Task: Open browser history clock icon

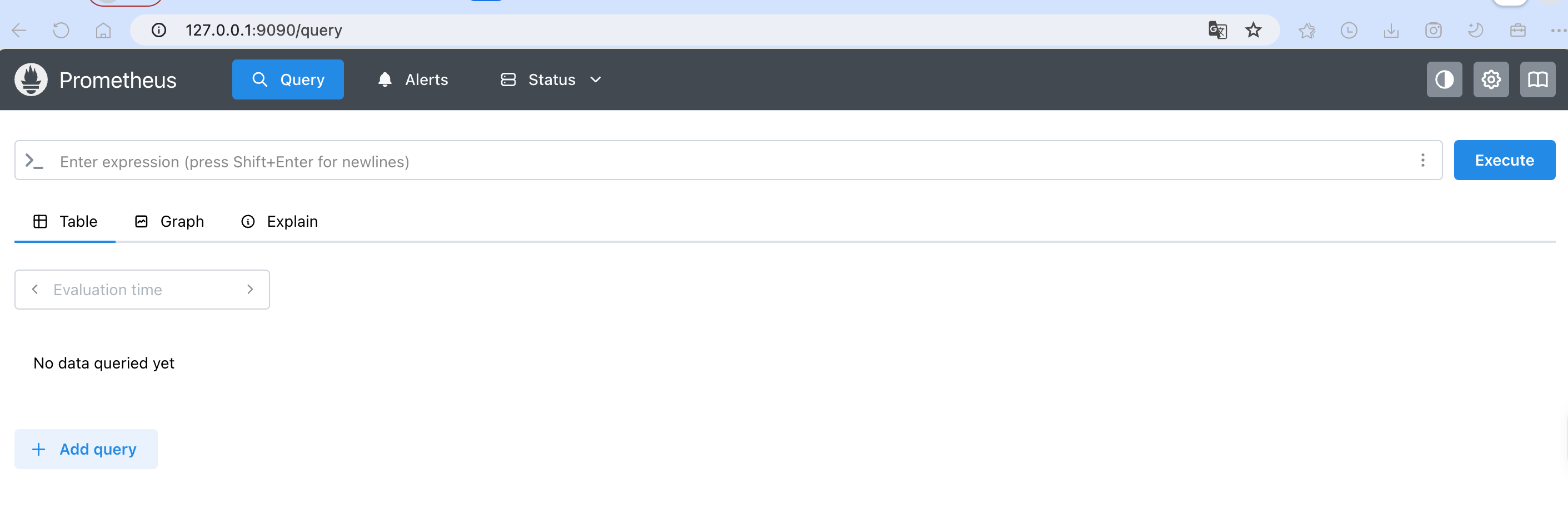Action: click(x=1349, y=31)
